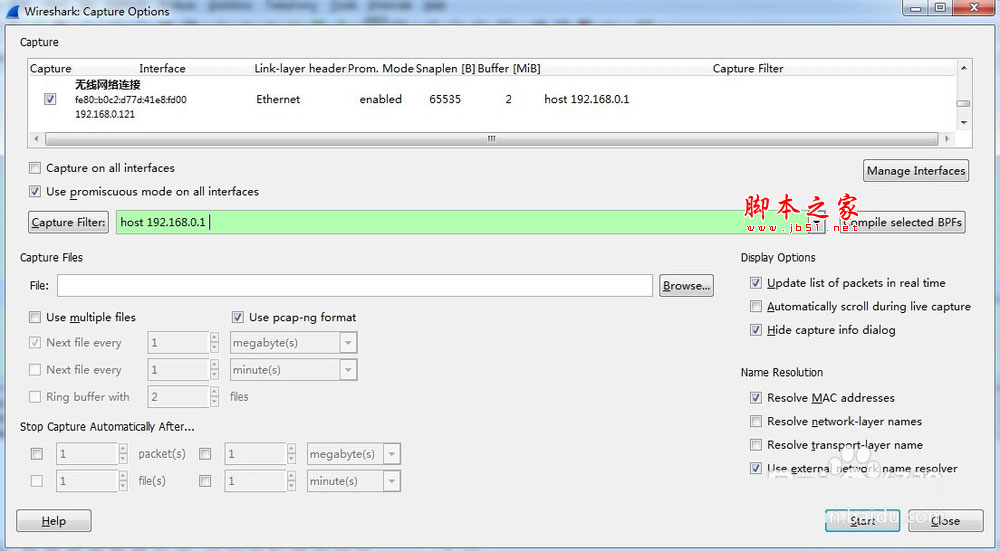The image size is (1000, 551).
Task: Click interface list scroll up arrow
Action: click(x=964, y=68)
